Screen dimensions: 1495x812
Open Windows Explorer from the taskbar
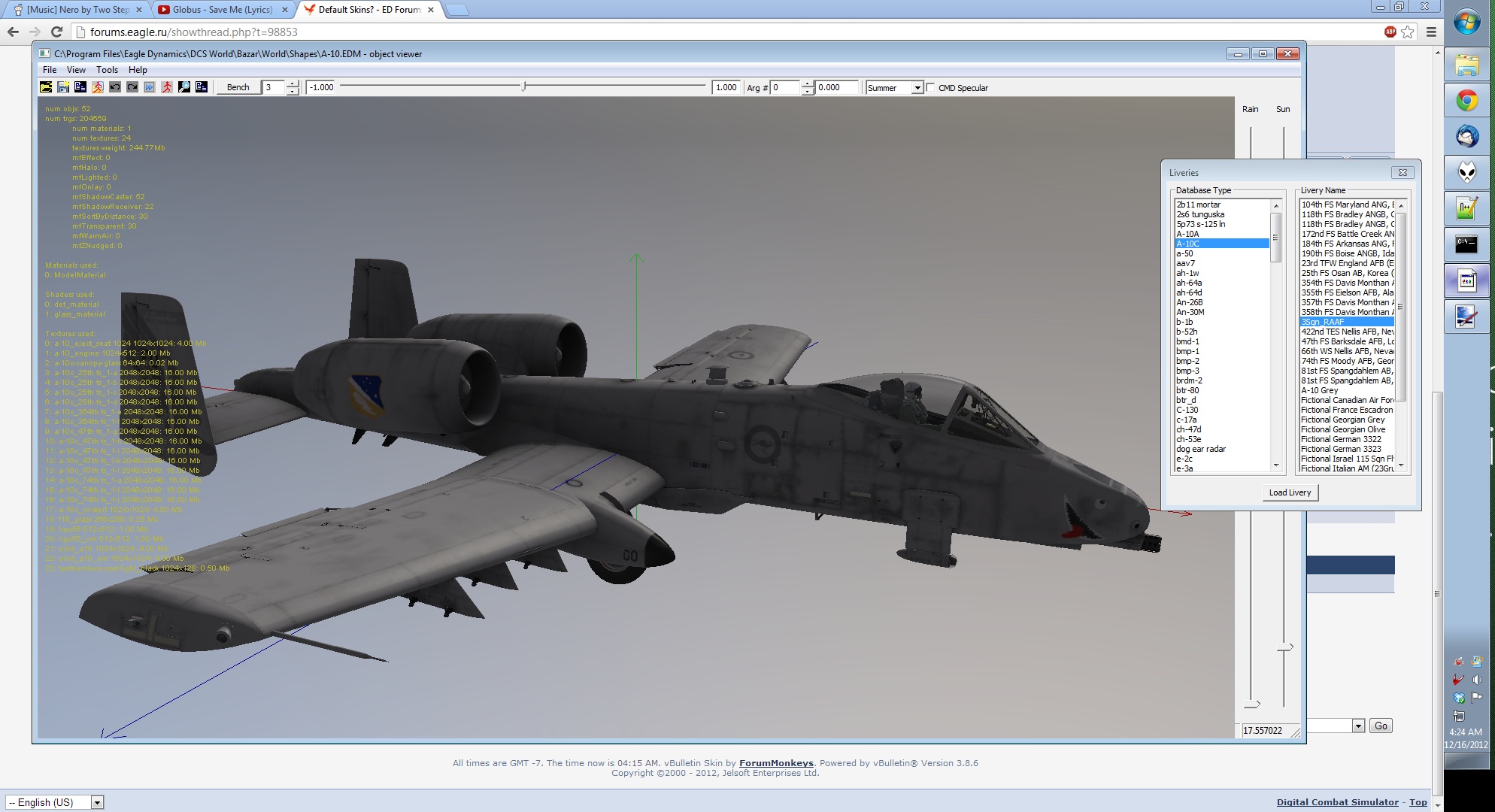tap(1466, 64)
